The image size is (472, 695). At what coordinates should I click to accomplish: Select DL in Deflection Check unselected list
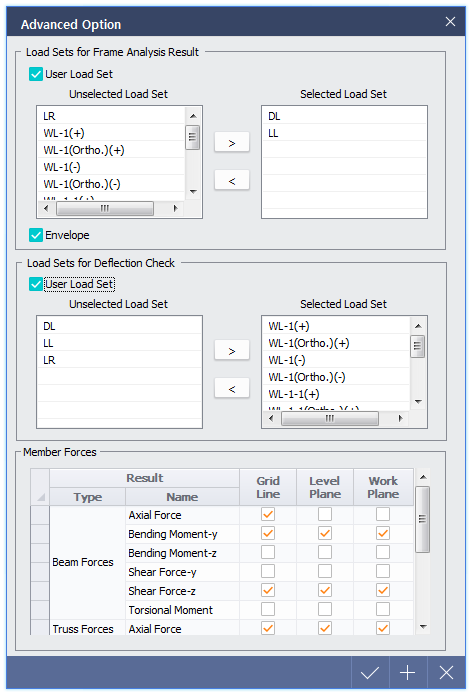(119, 326)
